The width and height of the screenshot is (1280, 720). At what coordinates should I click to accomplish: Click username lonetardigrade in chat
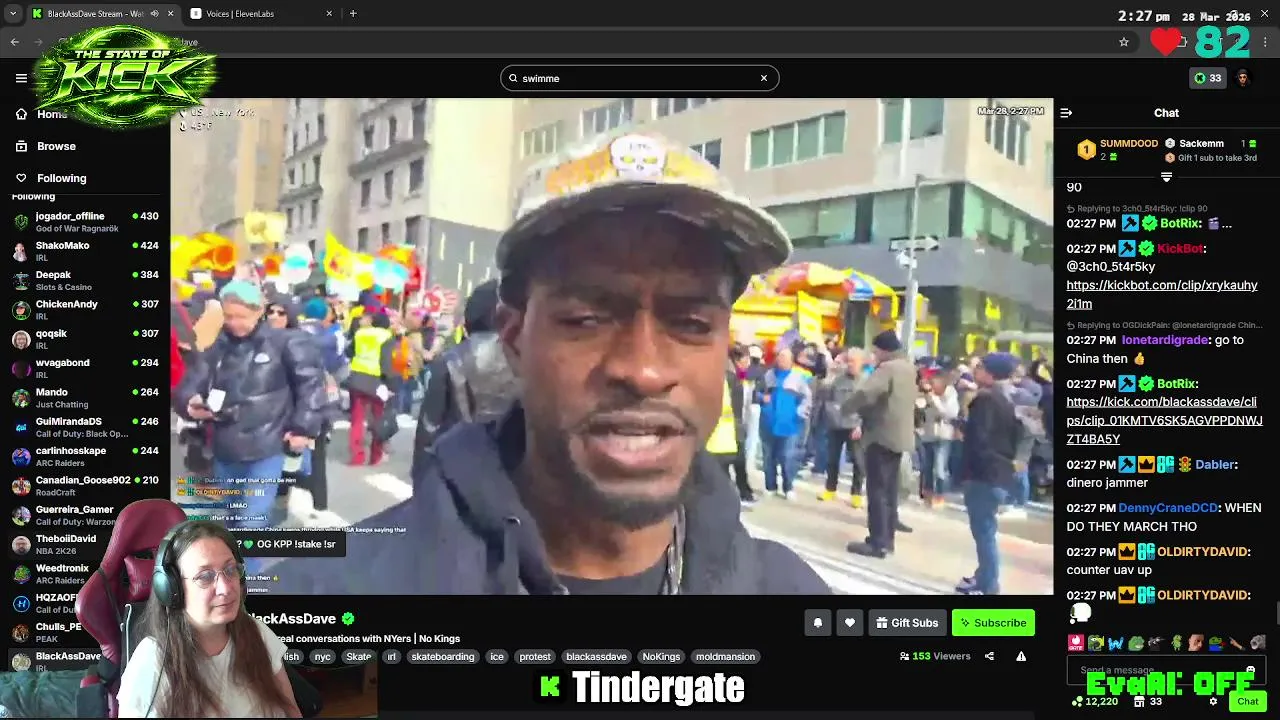click(x=1164, y=340)
